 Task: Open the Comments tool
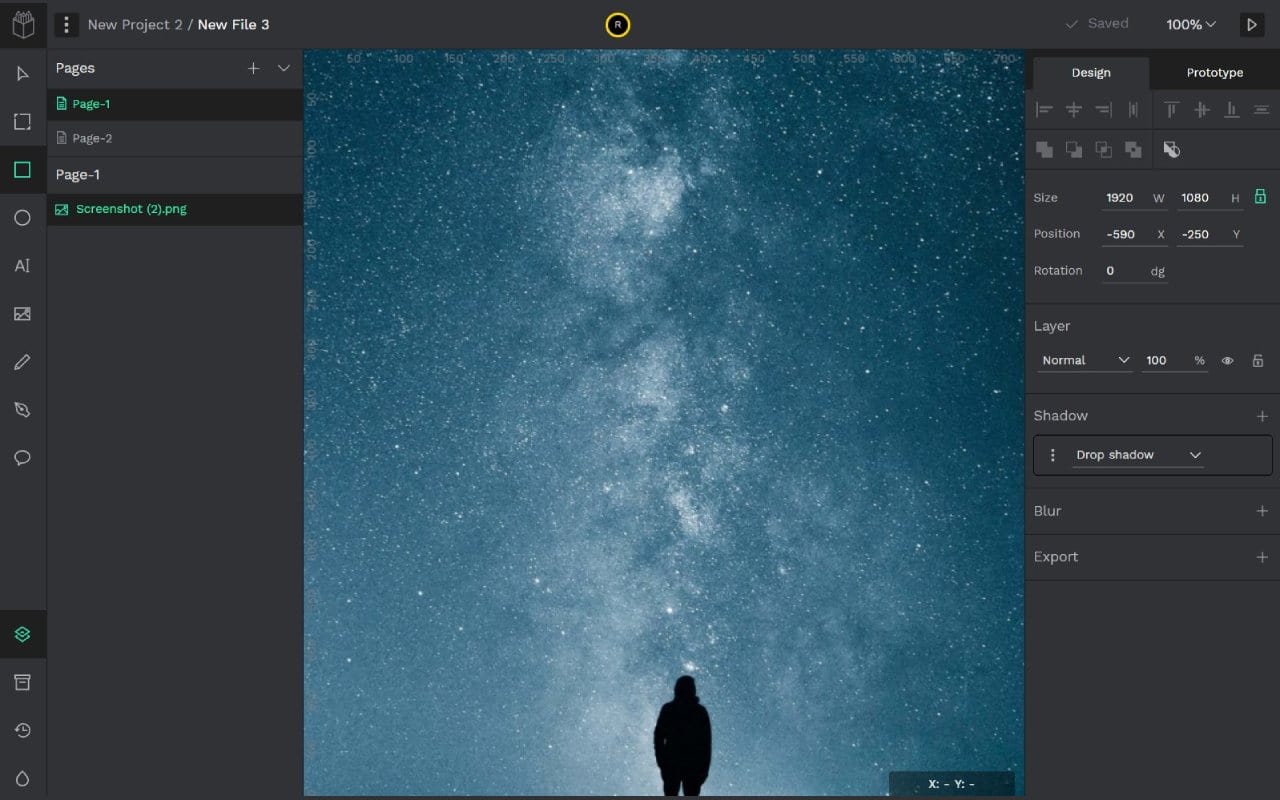click(22, 458)
